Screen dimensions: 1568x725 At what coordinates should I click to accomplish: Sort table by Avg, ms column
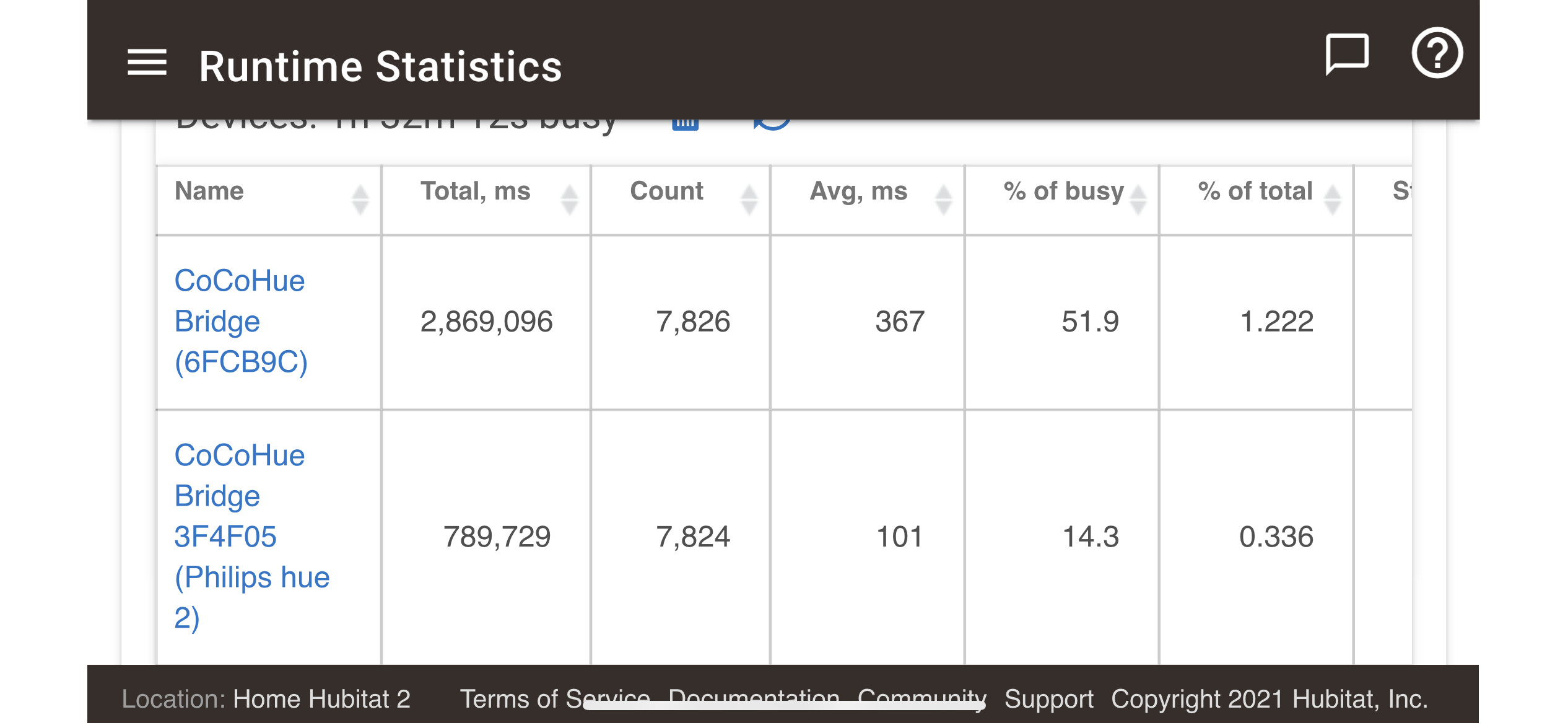click(868, 200)
